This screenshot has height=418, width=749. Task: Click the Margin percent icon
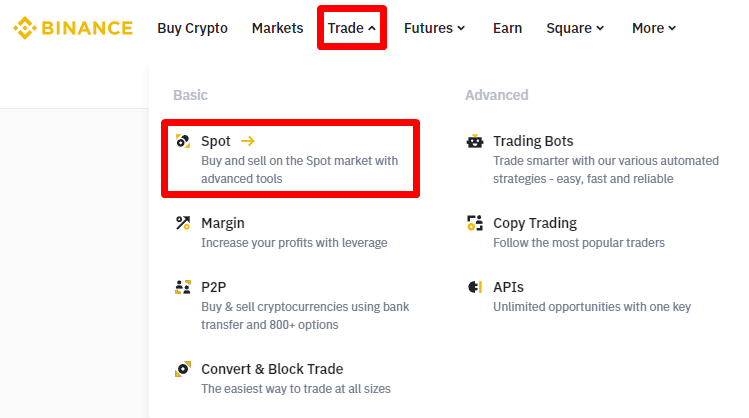pos(182,223)
